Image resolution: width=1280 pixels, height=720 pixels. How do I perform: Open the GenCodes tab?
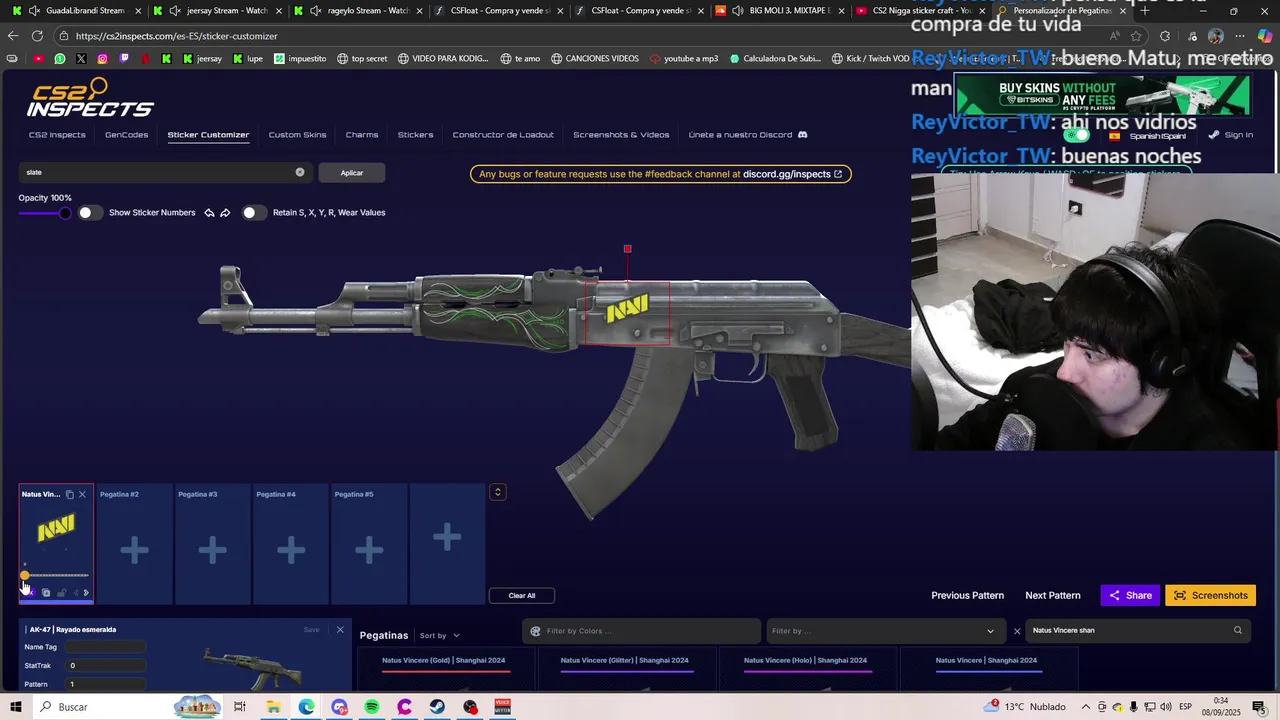tap(126, 135)
